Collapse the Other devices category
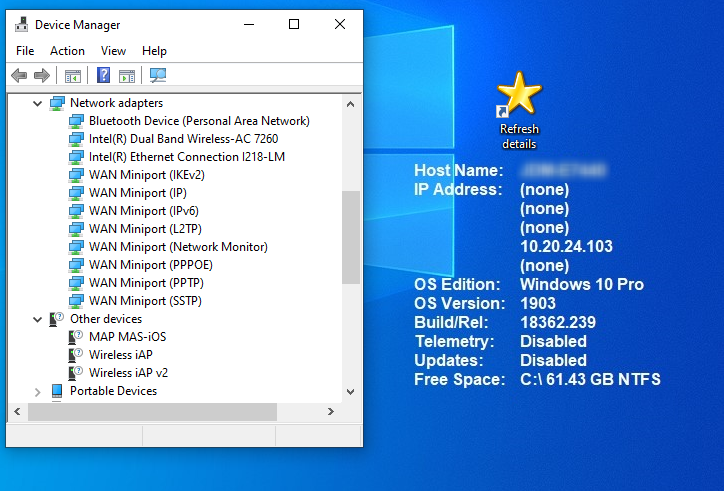 (x=38, y=319)
